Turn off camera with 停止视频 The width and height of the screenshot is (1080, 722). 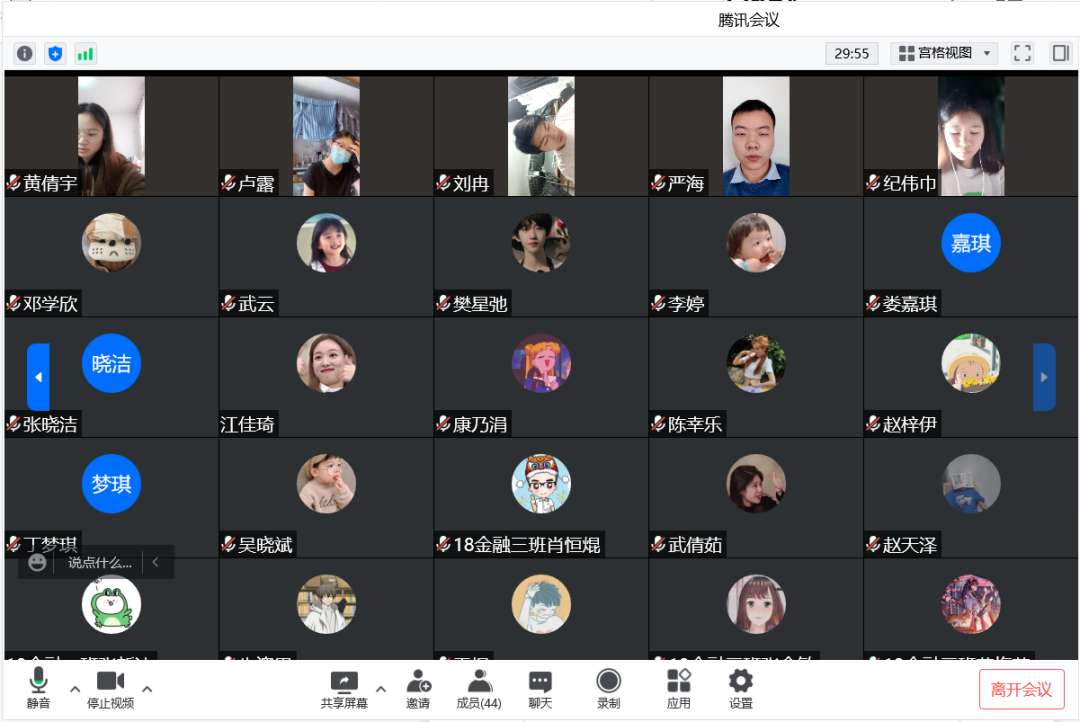click(x=110, y=690)
